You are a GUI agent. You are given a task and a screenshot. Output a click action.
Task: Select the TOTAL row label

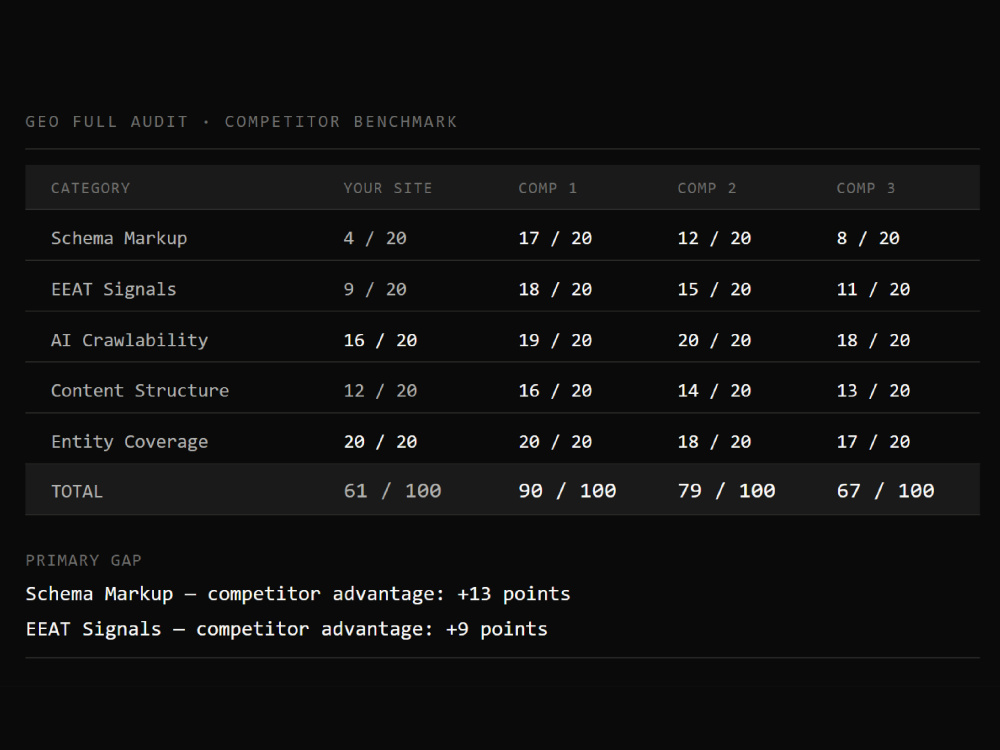(77, 492)
